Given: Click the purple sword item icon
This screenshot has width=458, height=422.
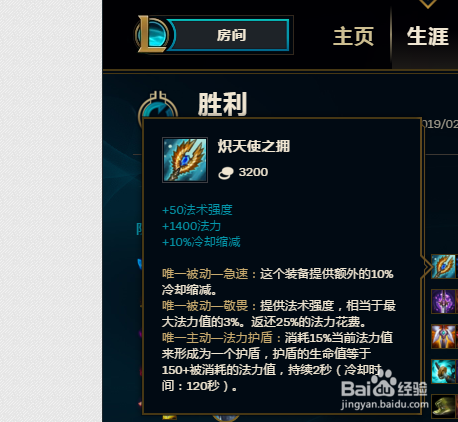Looking at the screenshot, I should tap(444, 301).
